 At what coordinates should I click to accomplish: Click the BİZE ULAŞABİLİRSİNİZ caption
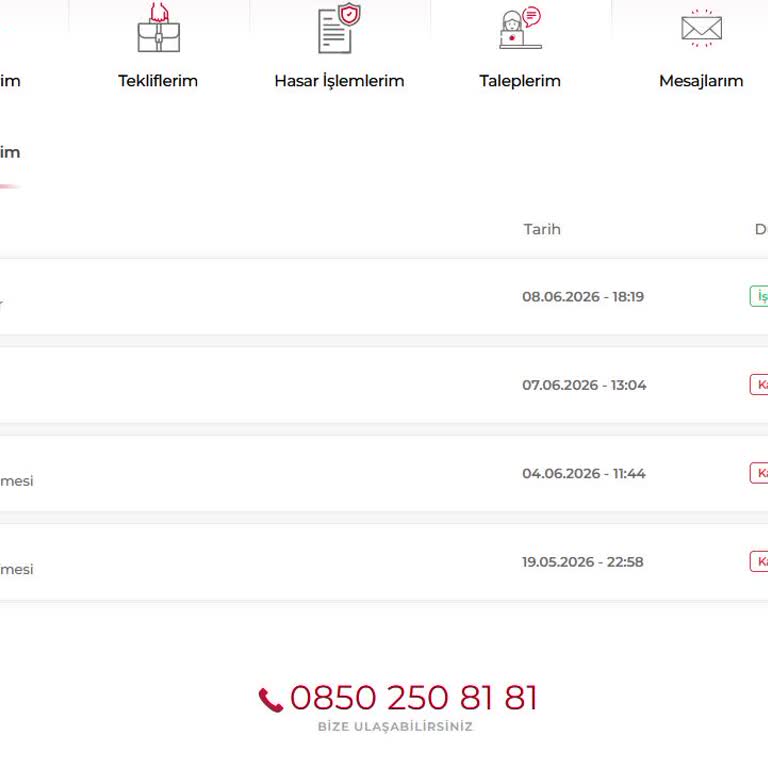pos(395,726)
